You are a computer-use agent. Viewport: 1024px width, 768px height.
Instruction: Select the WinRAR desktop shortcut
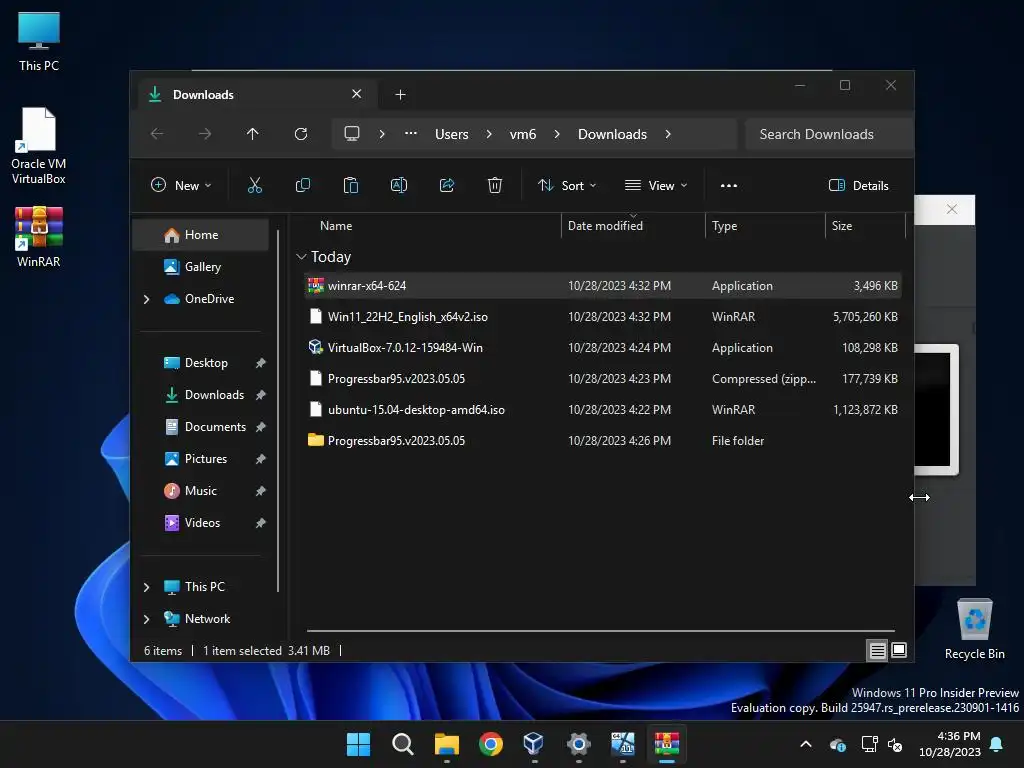[x=39, y=237]
